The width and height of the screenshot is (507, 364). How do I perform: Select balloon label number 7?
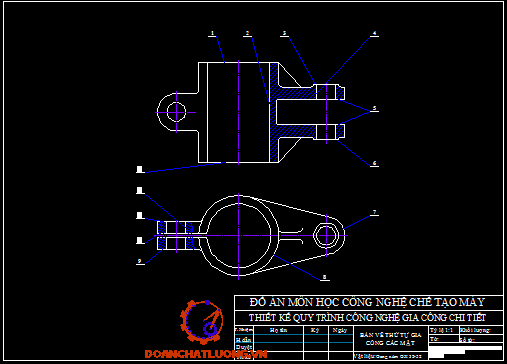coord(374,212)
